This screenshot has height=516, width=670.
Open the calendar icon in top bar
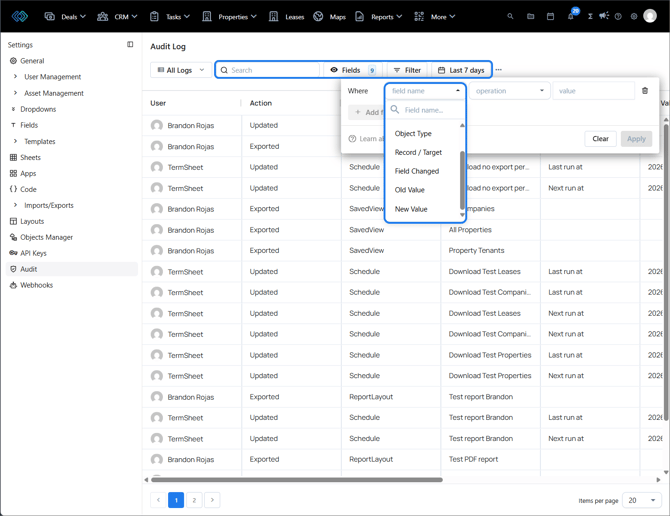tap(550, 17)
